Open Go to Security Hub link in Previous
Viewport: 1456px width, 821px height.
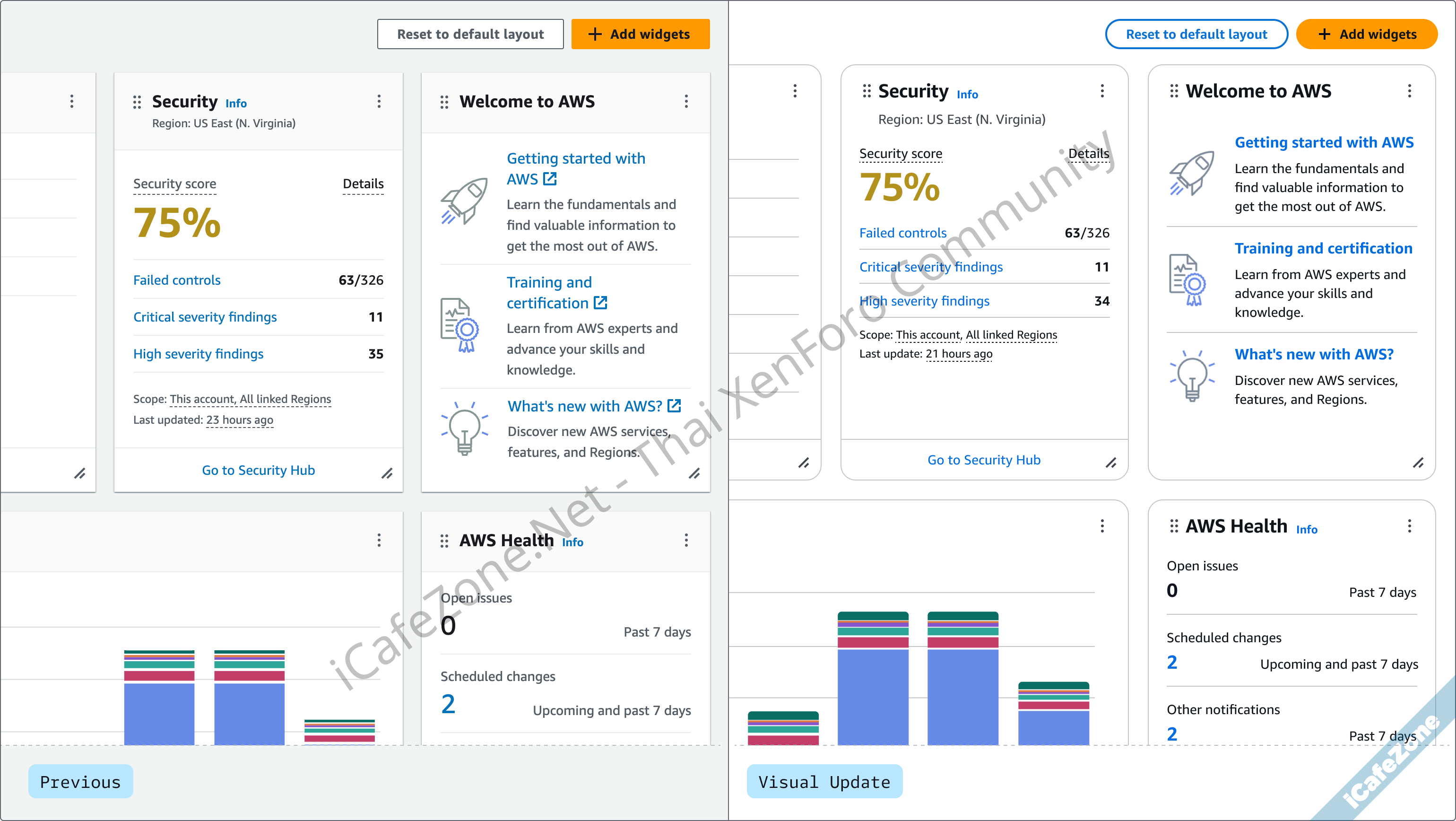click(258, 471)
